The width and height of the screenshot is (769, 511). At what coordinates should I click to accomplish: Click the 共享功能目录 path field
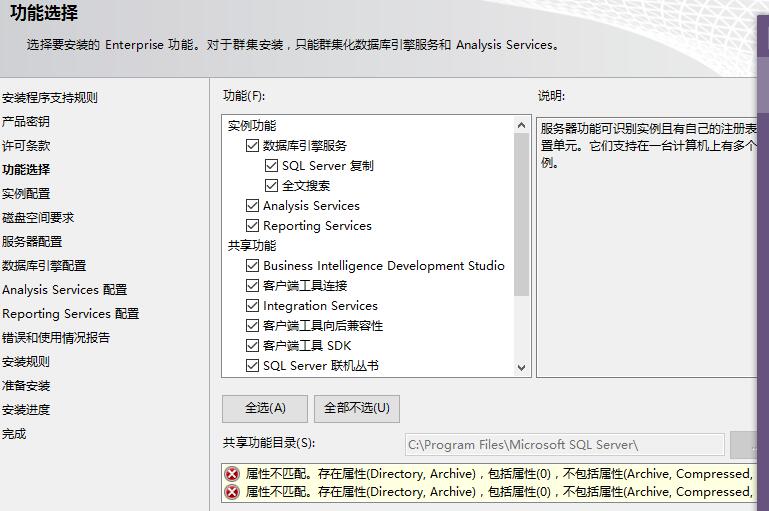coord(564,445)
